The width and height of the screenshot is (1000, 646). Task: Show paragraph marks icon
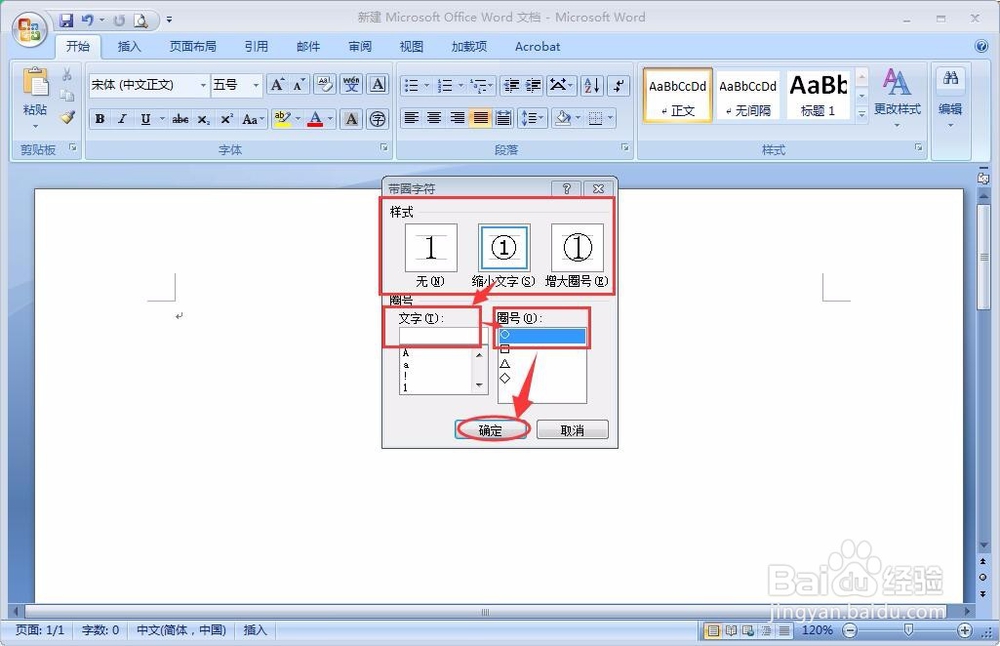618,85
